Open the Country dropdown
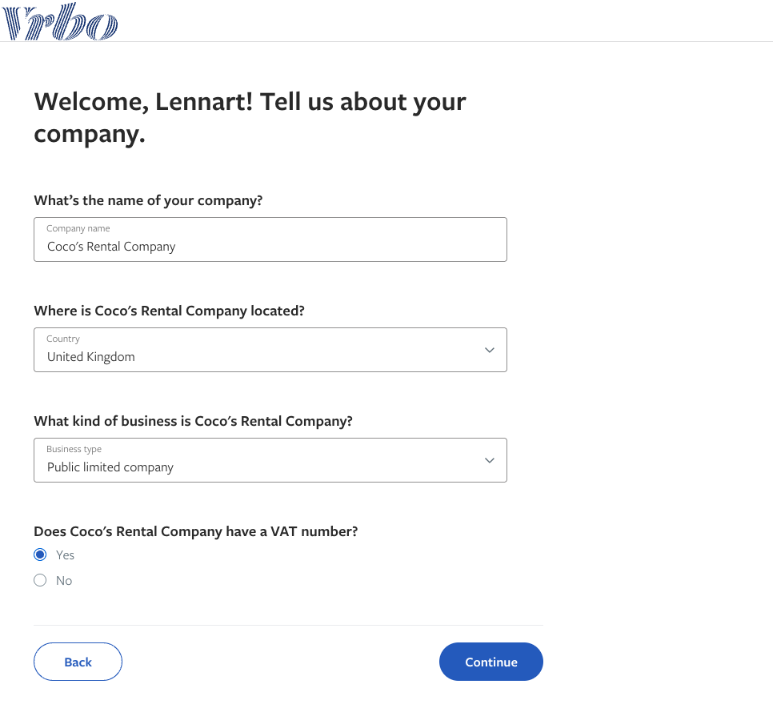 (x=270, y=350)
